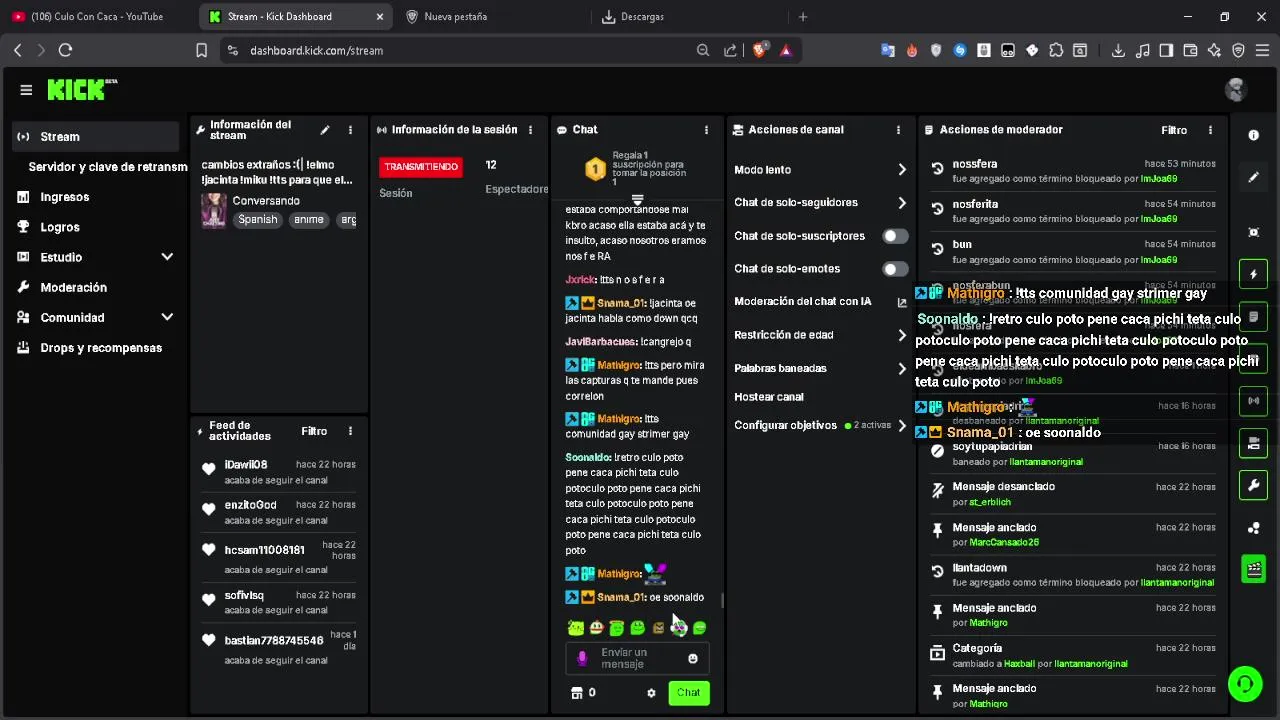This screenshot has height=720, width=1280.
Task: Click the Brave shields icon in address bar
Action: pyautogui.click(x=760, y=50)
